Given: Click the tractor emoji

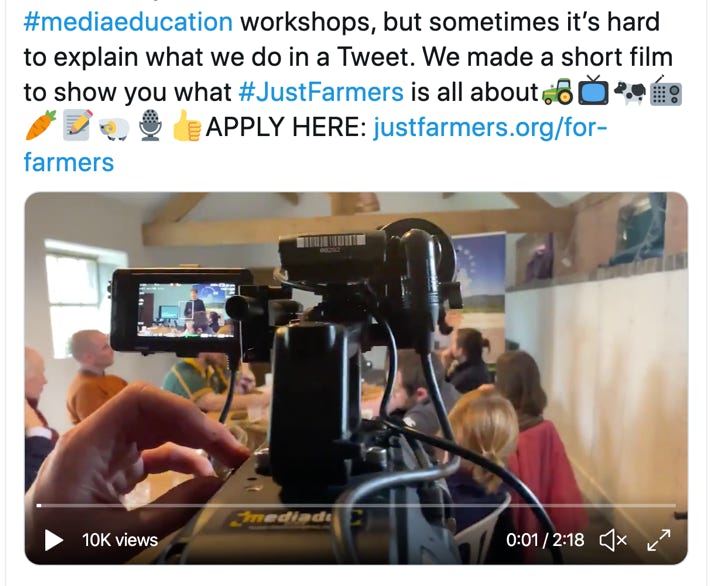Looking at the screenshot, I should tap(558, 91).
